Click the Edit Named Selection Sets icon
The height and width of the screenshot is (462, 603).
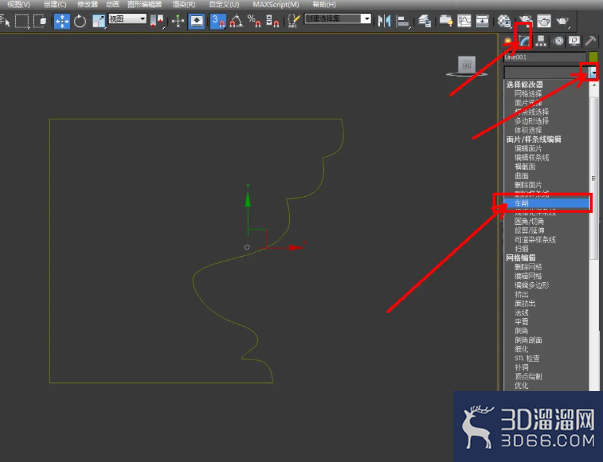point(294,21)
